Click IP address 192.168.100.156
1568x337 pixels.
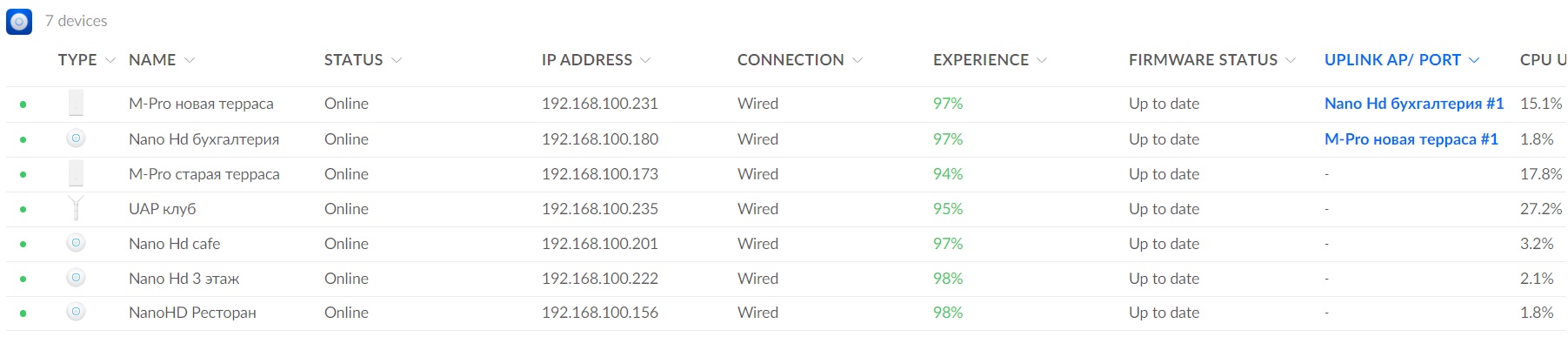(600, 313)
